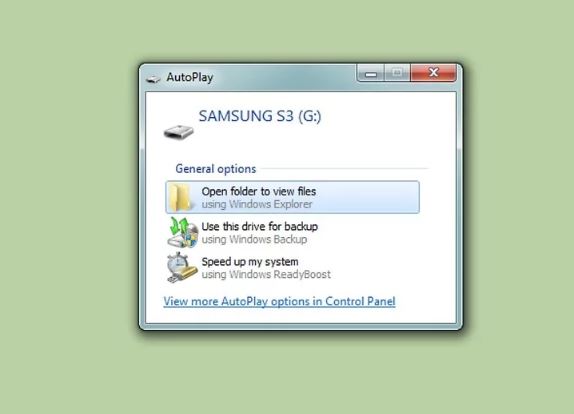
Task: Click the small drive icon in title bar
Action: [153, 78]
